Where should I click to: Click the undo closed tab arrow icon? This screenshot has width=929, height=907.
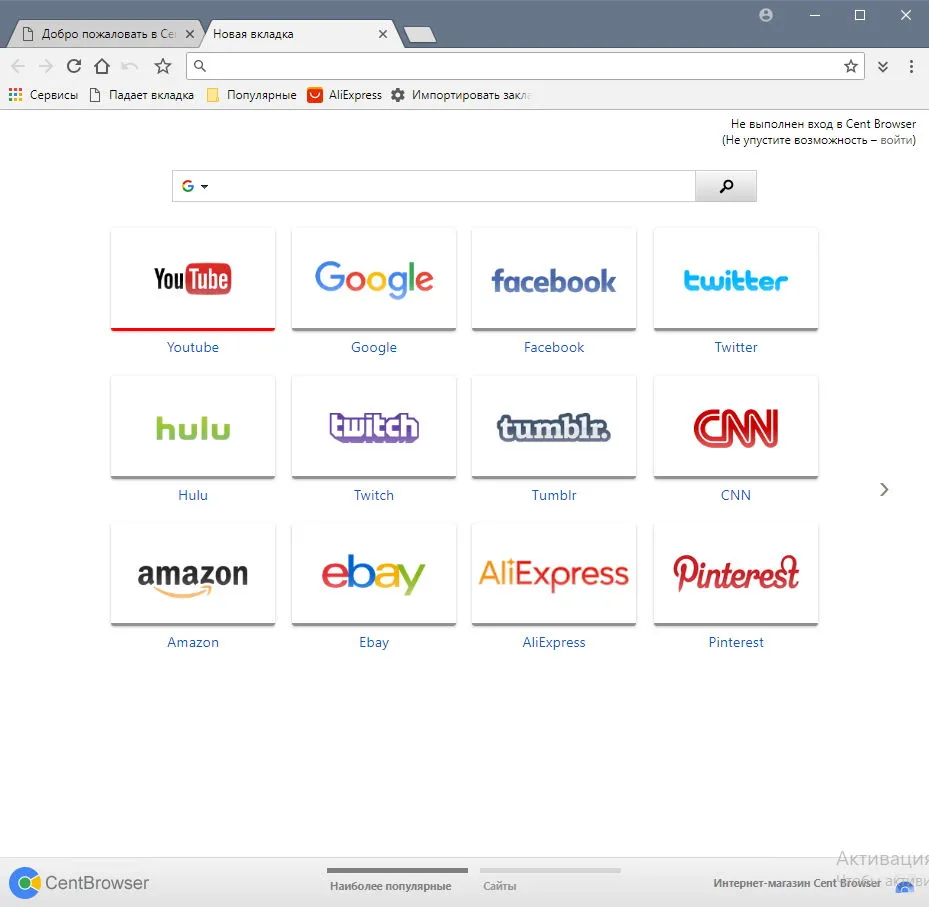[130, 66]
